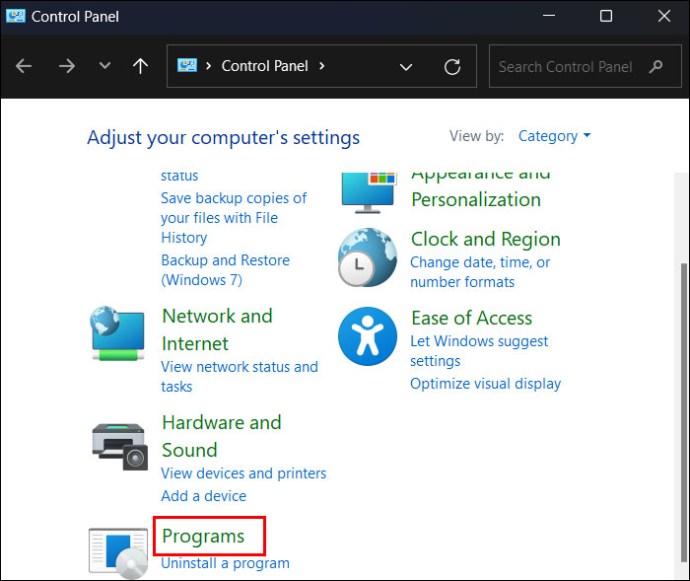Click the Hardware and Sound printer icon
The width and height of the screenshot is (690, 581).
(119, 444)
